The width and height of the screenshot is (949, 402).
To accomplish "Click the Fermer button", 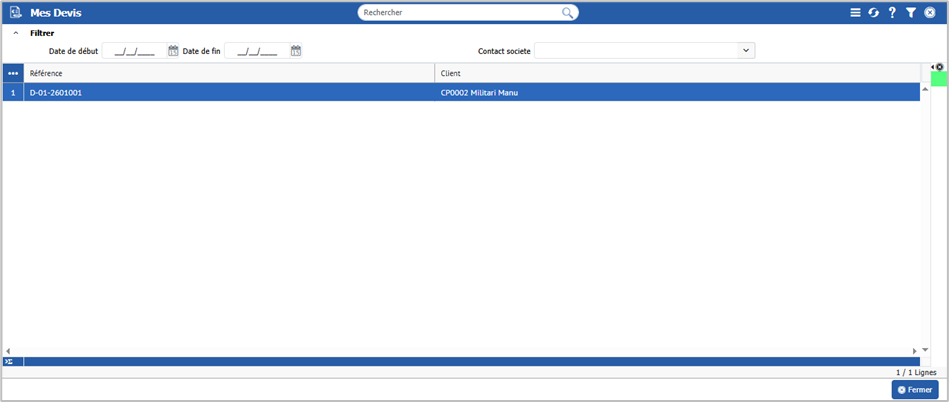I will tap(914, 389).
